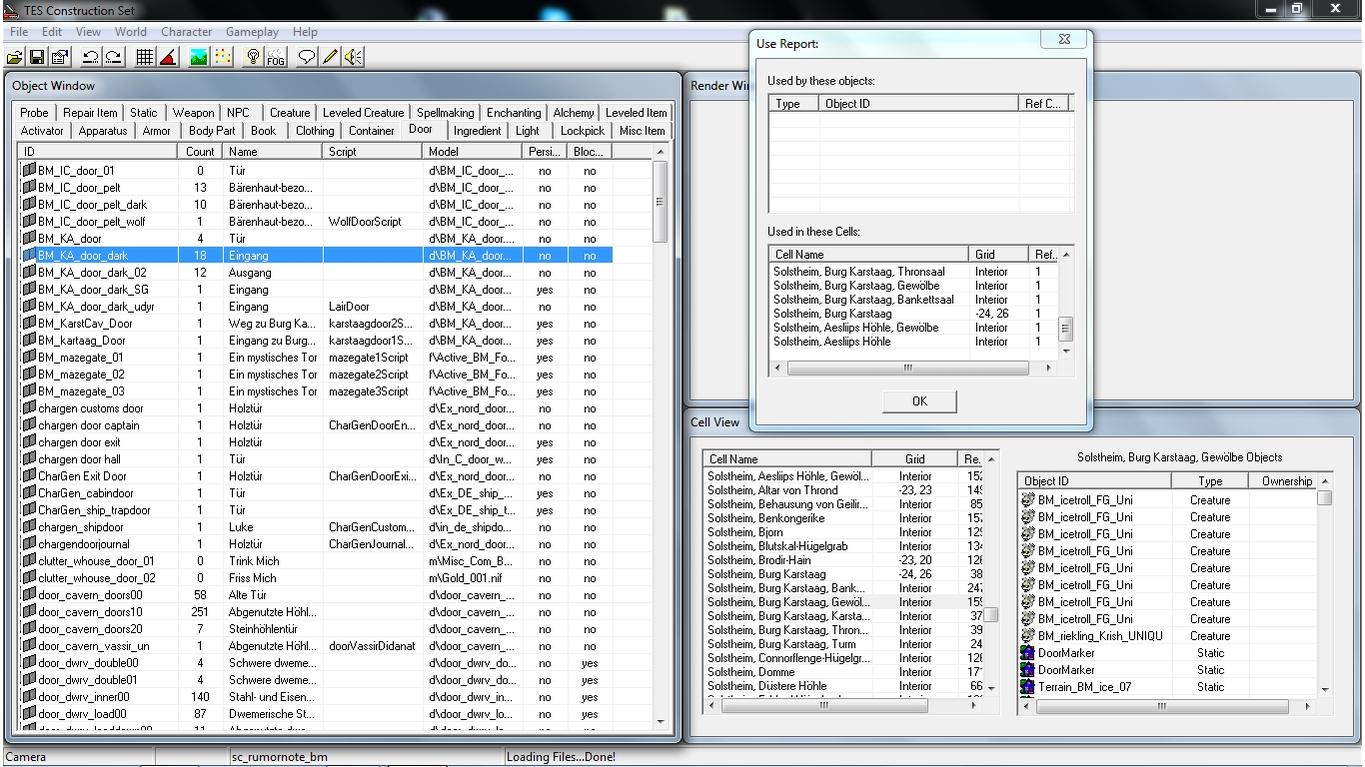This screenshot has height=767, width=1365.
Task: Toggle the Grid Snap button
Action: (145, 57)
